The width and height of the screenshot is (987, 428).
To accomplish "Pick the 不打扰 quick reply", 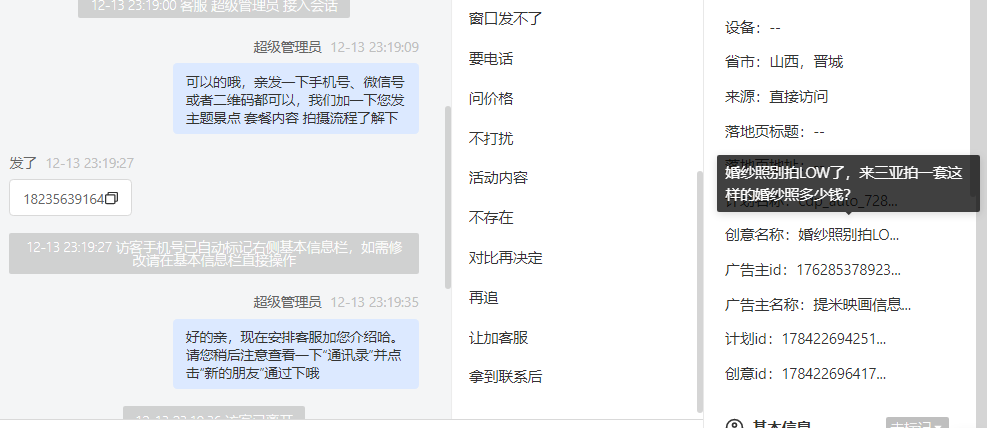I will tap(491, 138).
